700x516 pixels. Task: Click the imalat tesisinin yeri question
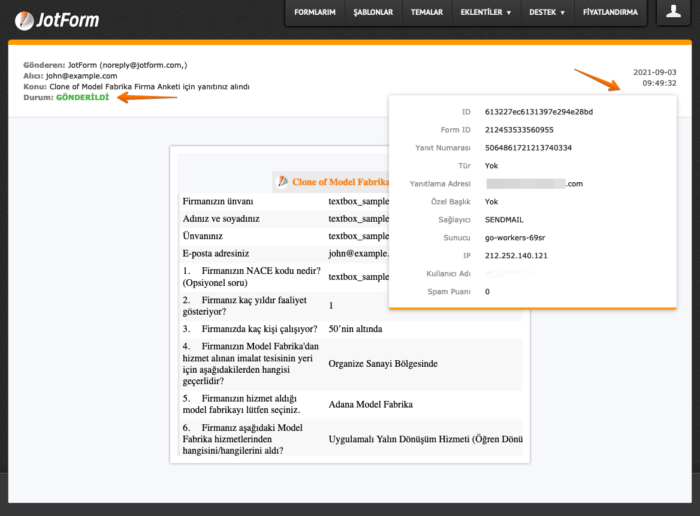251,364
